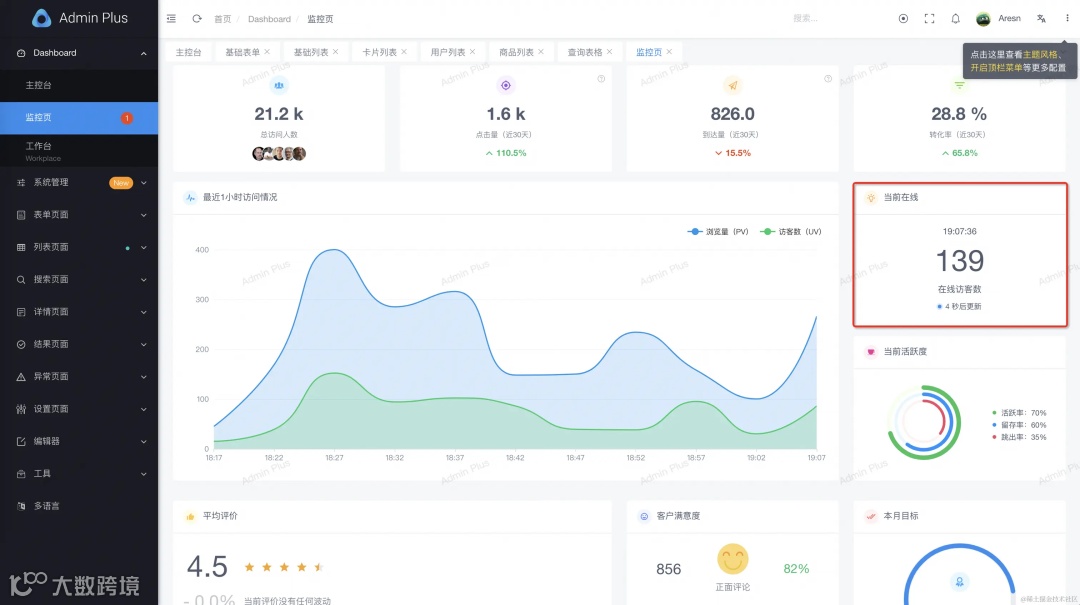Image resolution: width=1080 pixels, height=605 pixels.
Task: Close the 监控页 tab
Action: tap(669, 52)
